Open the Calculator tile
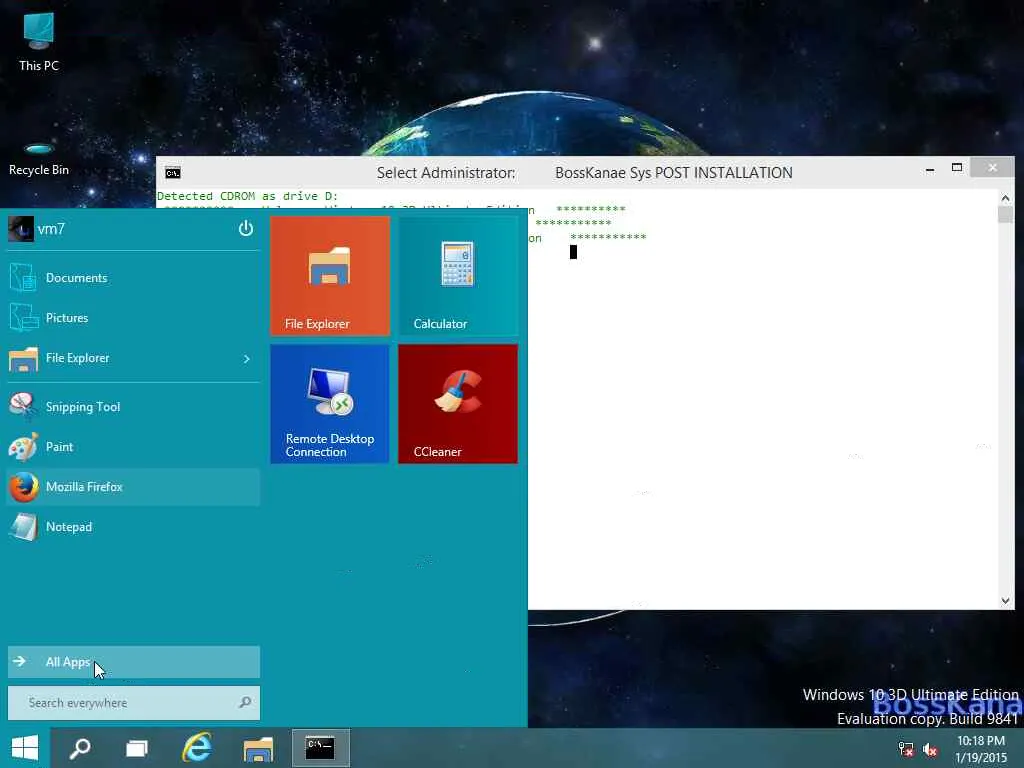 (x=458, y=276)
